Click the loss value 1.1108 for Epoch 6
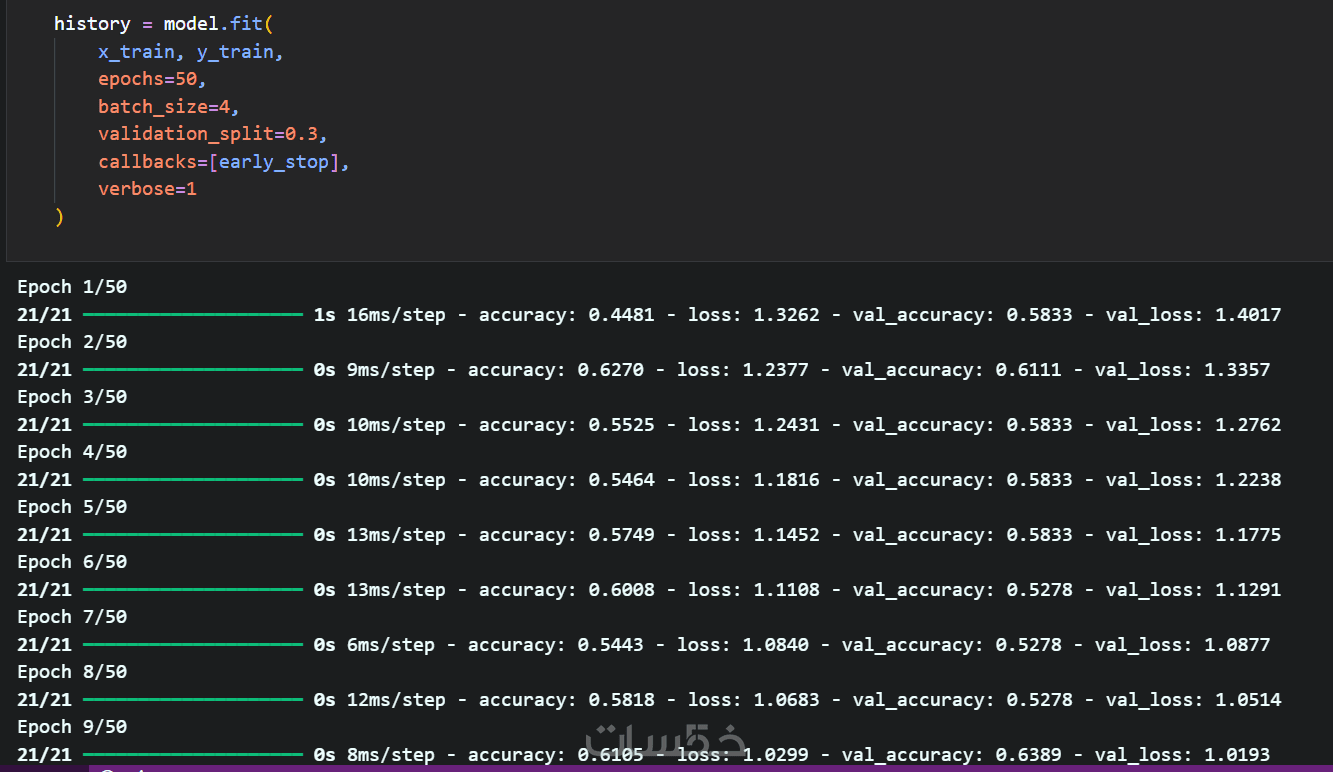The height and width of the screenshot is (772, 1333). (785, 590)
